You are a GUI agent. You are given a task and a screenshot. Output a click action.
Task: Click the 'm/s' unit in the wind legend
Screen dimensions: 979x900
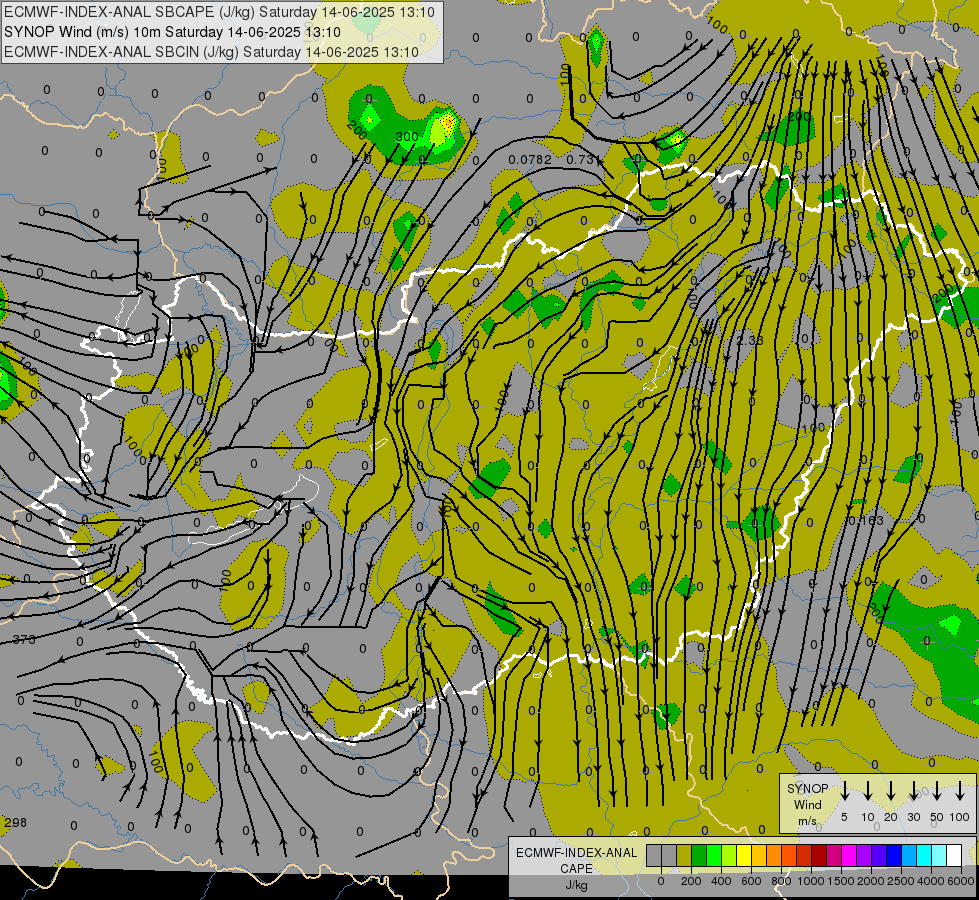(x=807, y=821)
